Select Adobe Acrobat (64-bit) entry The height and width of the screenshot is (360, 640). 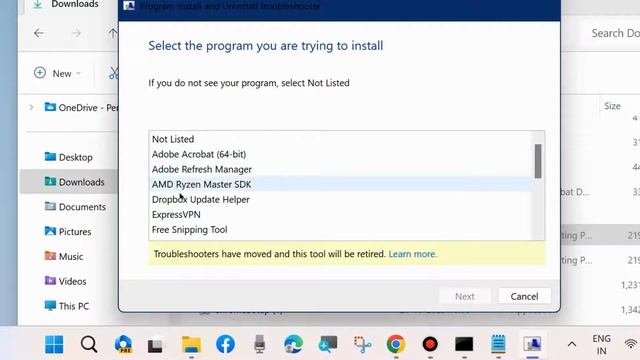click(341, 154)
